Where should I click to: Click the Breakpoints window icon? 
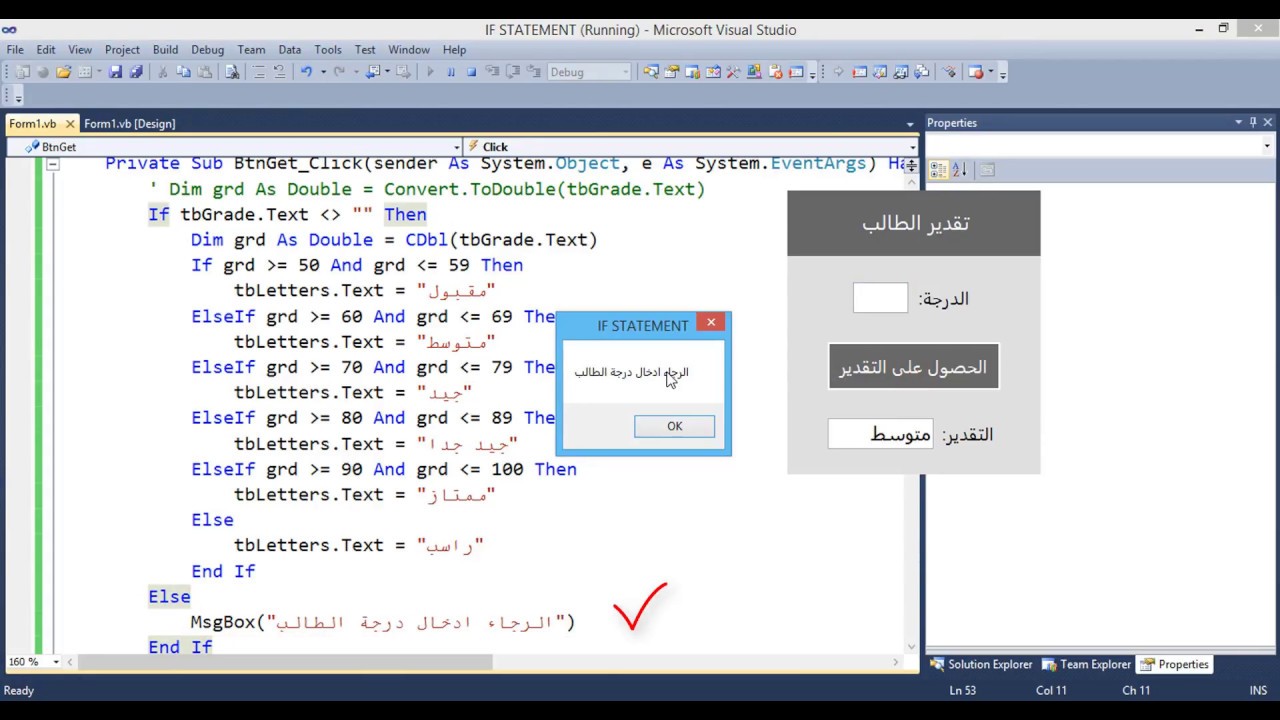point(977,72)
